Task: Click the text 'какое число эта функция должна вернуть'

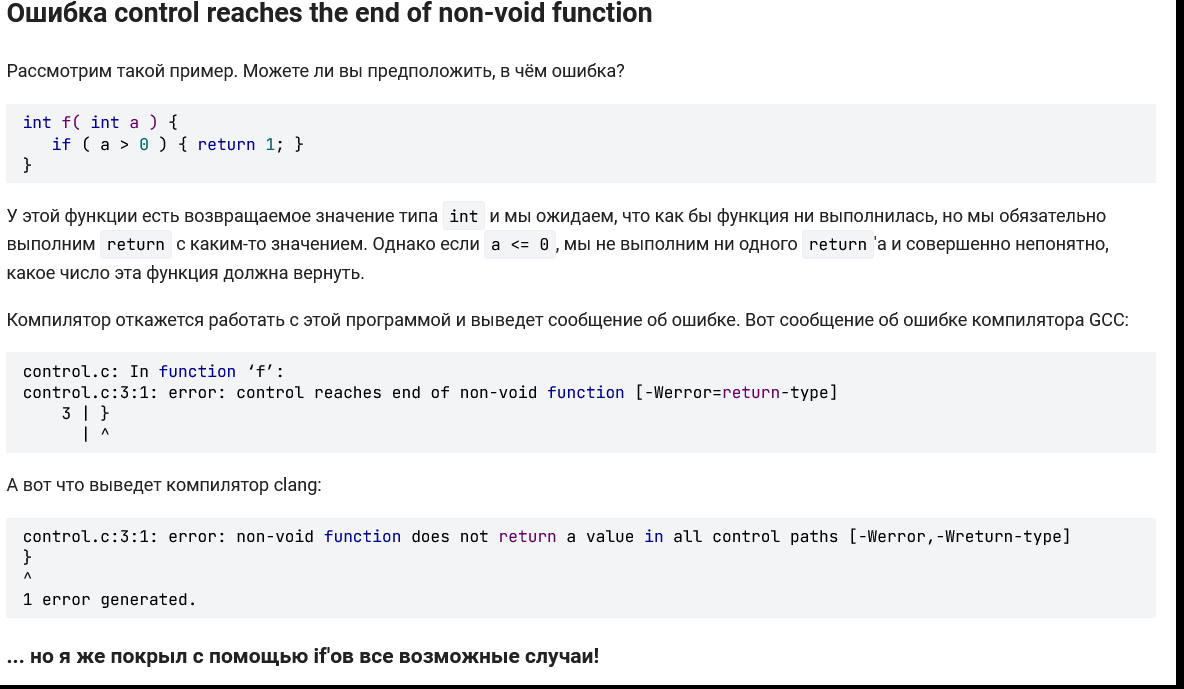Action: [185, 273]
